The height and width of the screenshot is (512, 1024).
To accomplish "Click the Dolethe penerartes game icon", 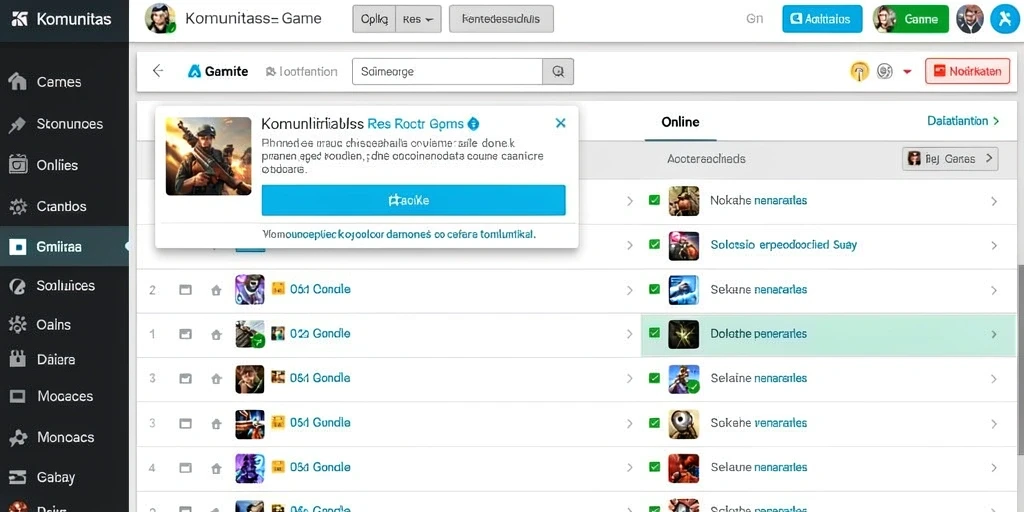I will (684, 334).
